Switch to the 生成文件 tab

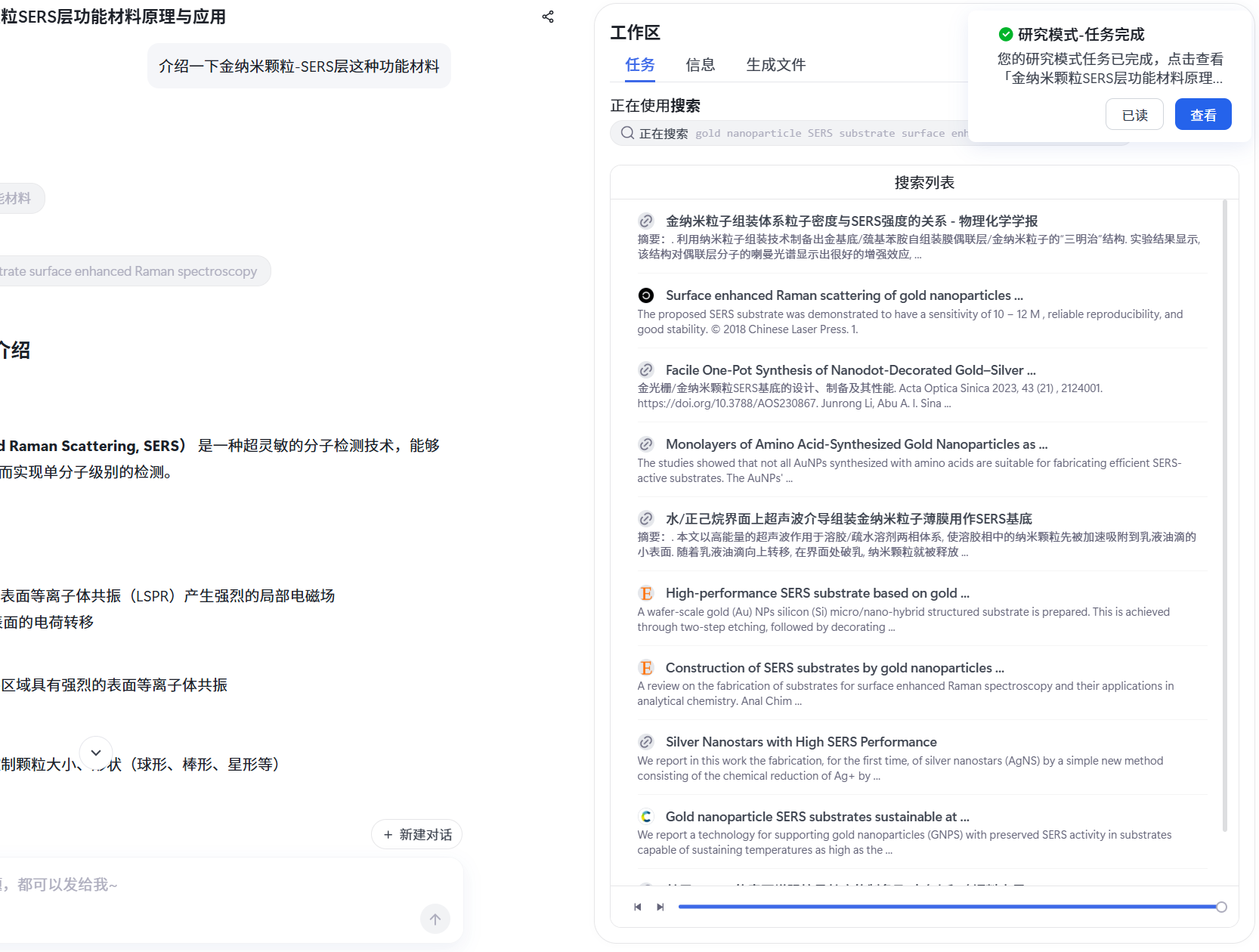[776, 65]
